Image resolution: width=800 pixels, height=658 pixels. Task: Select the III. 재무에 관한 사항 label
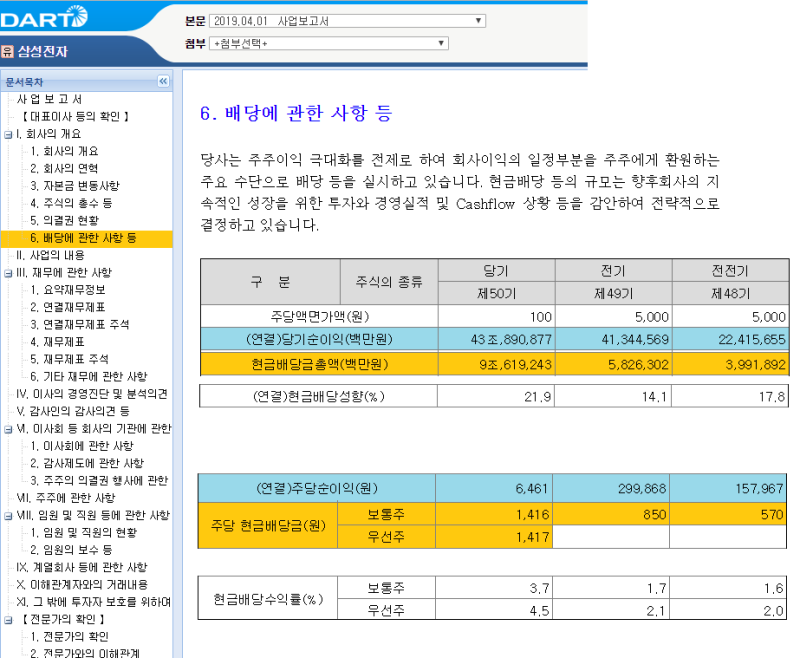click(64, 272)
